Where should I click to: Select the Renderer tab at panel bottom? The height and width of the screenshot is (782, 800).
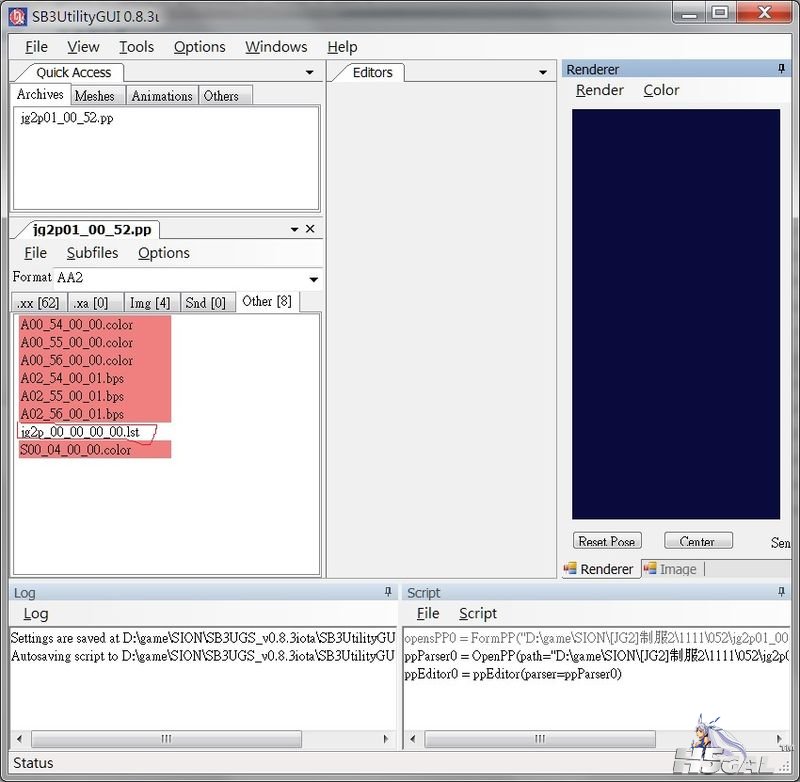click(598, 569)
